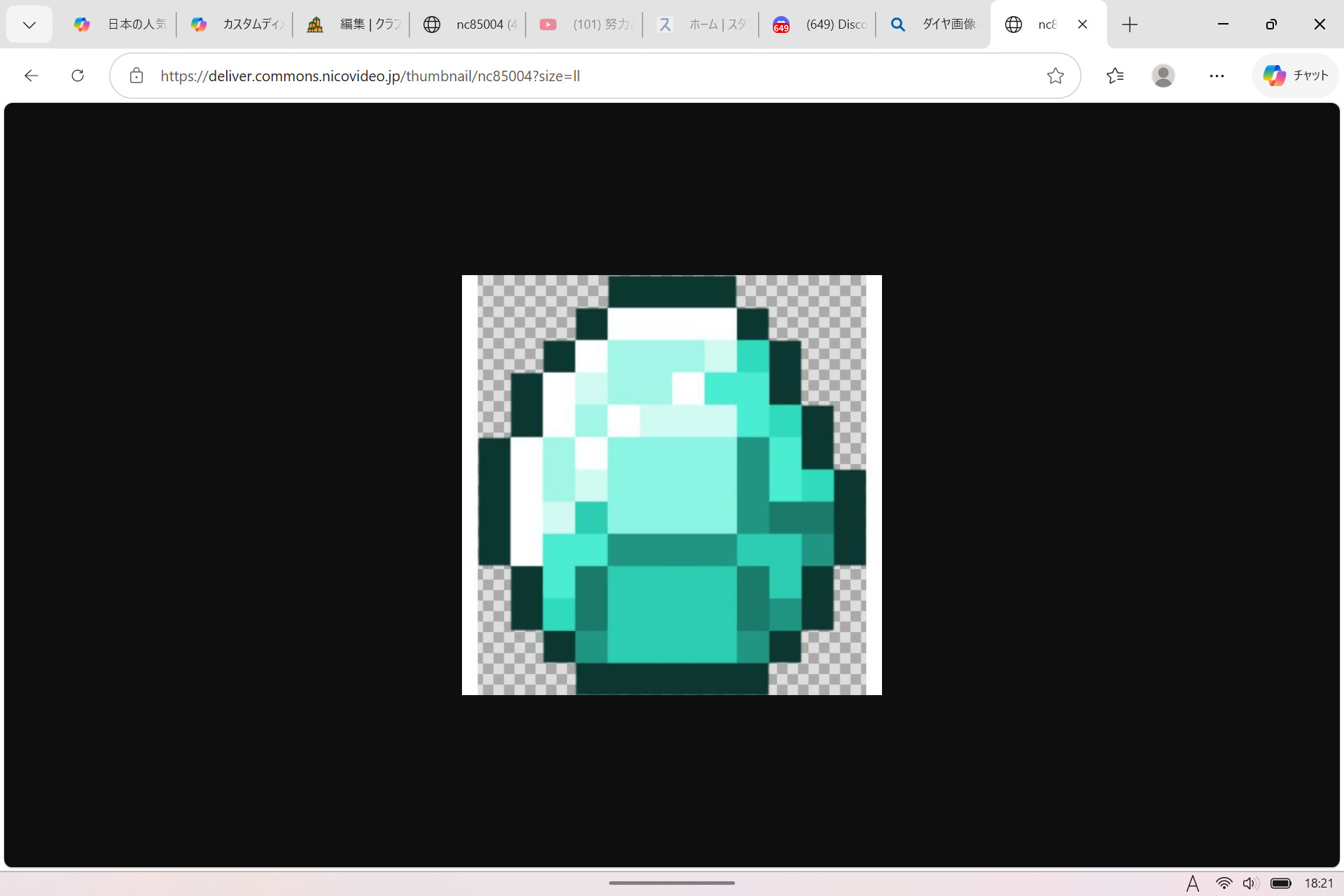The image size is (1344, 896).
Task: Click the address bar URL
Action: [370, 76]
